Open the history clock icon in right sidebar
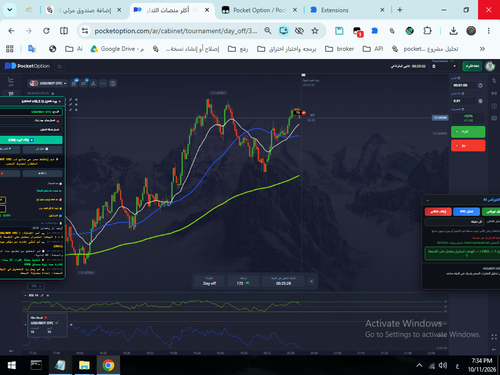500x375 pixels. (494, 106)
